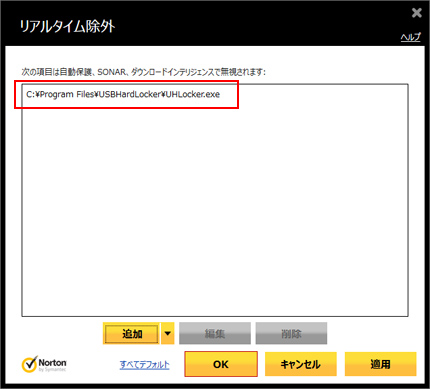This screenshot has width=430, height=389.
Task: Click the greyed 編集 button
Action: pos(215,333)
